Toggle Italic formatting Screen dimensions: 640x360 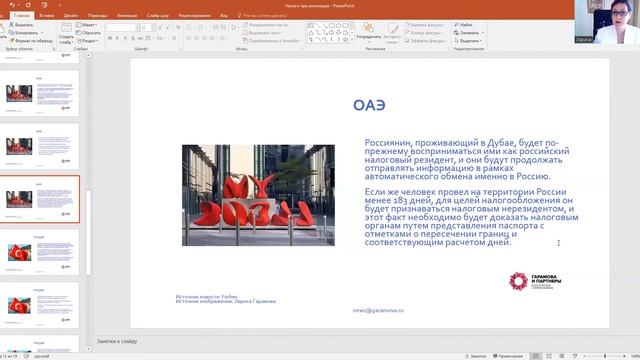pyautogui.click(x=118, y=38)
